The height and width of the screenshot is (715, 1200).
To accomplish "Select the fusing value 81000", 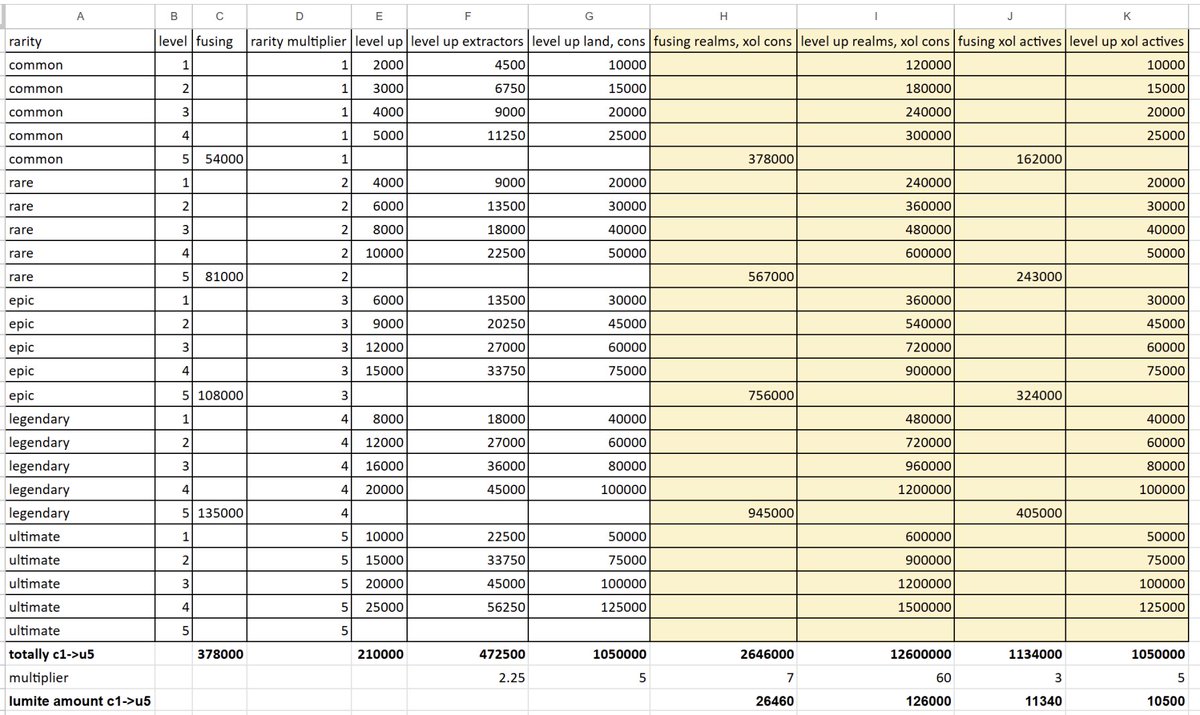I will pyautogui.click(x=218, y=277).
